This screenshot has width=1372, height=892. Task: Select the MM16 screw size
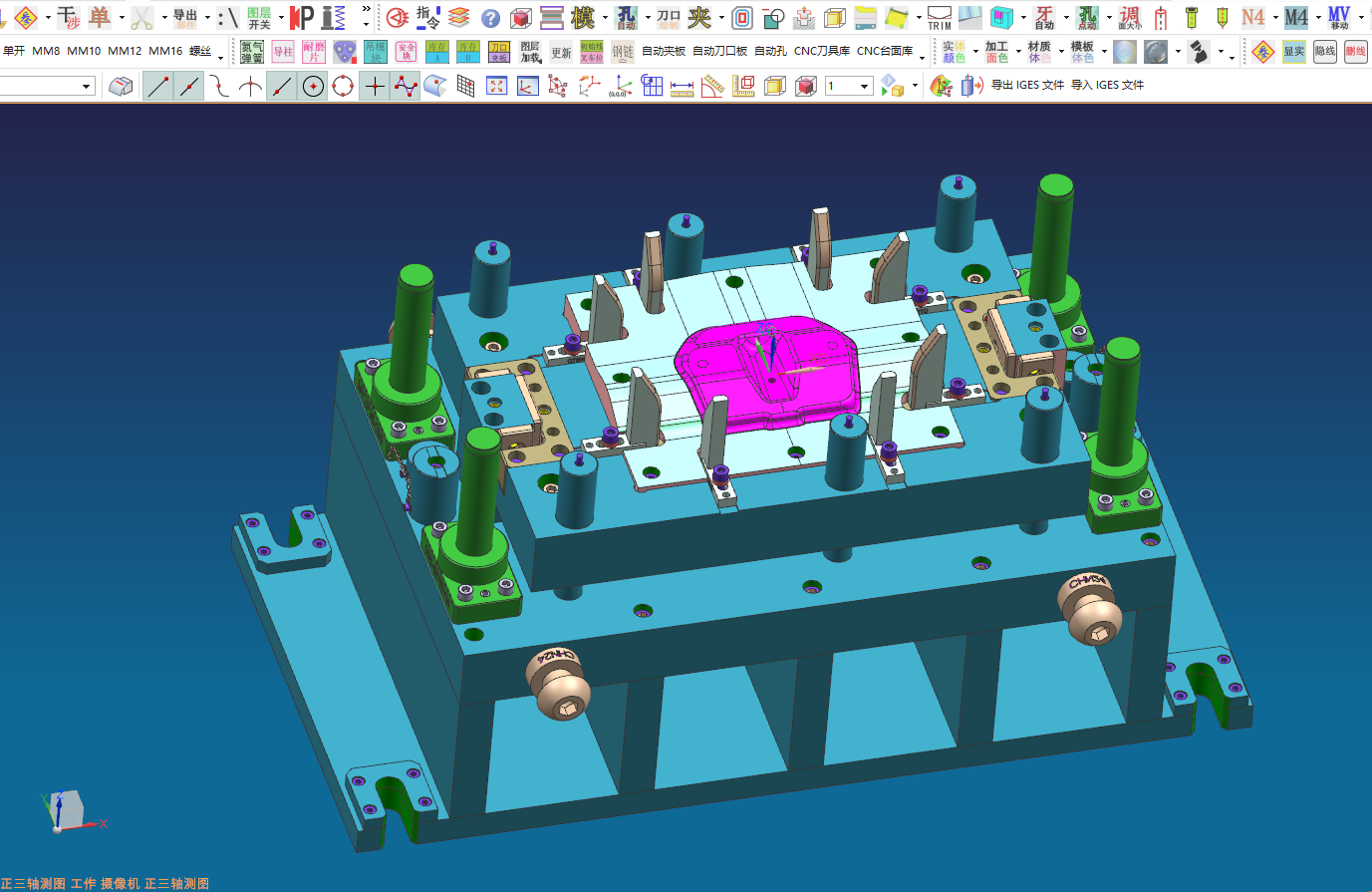tap(165, 51)
